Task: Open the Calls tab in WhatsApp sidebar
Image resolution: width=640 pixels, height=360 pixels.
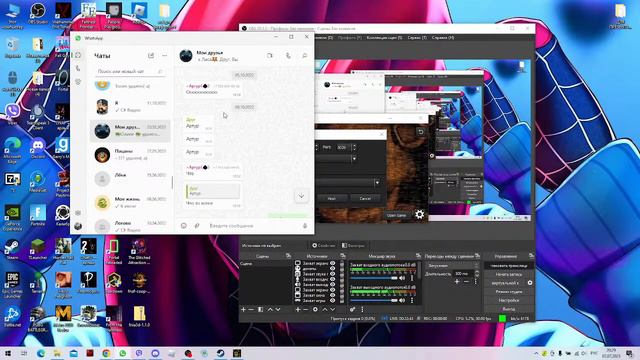Action: click(x=78, y=69)
